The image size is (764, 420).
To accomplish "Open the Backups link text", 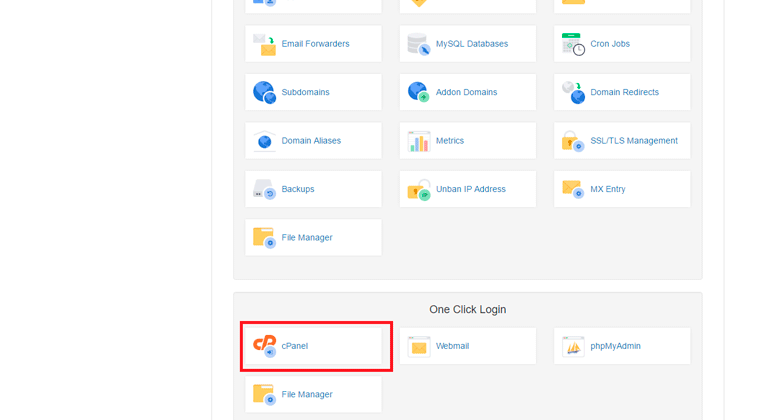I will [298, 189].
